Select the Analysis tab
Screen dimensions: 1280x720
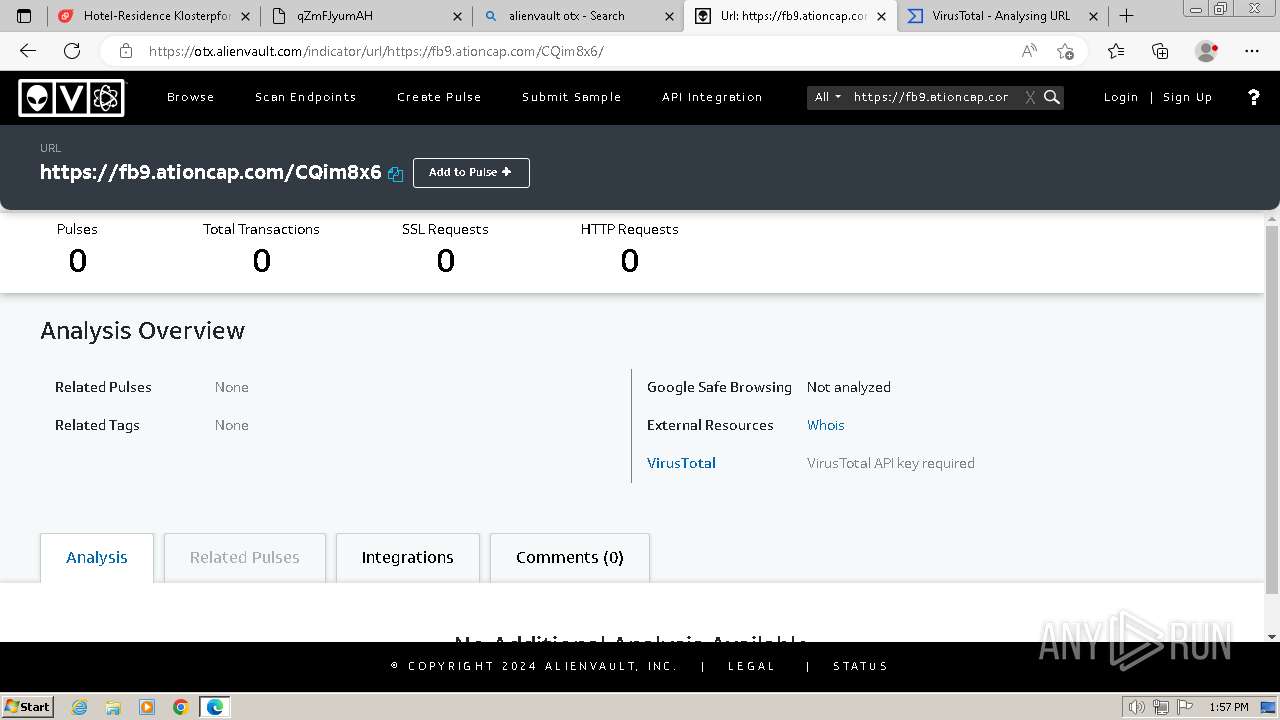pos(97,558)
